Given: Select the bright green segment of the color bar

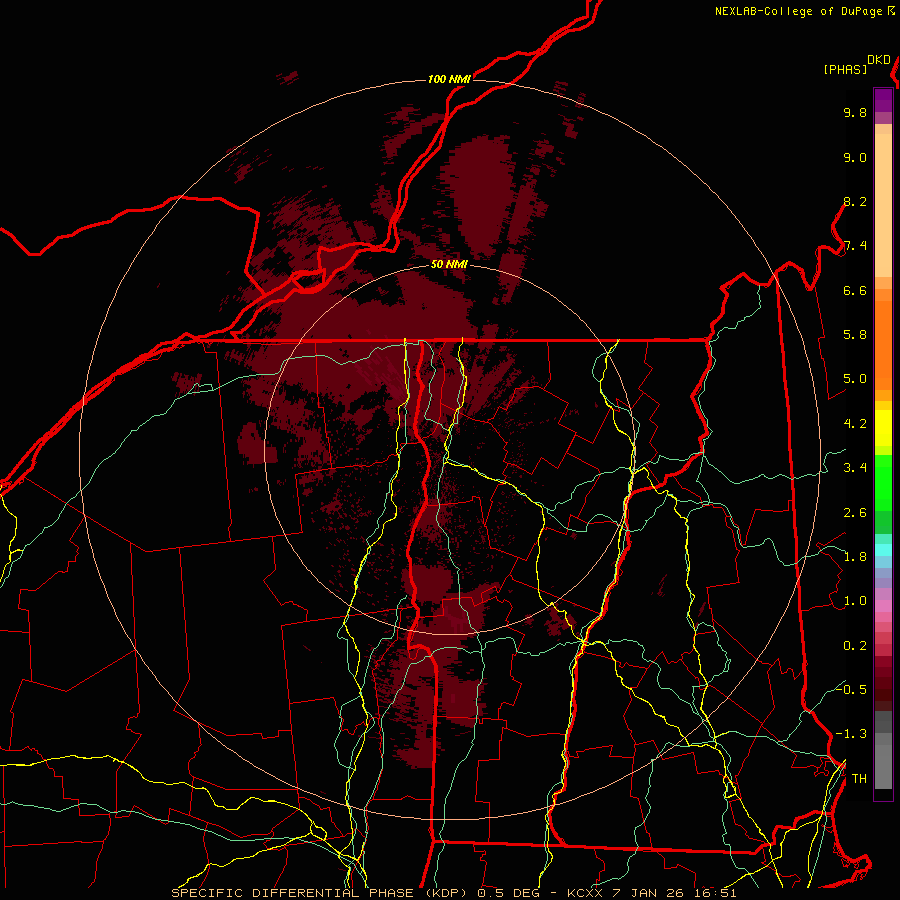Looking at the screenshot, I should 883,482.
